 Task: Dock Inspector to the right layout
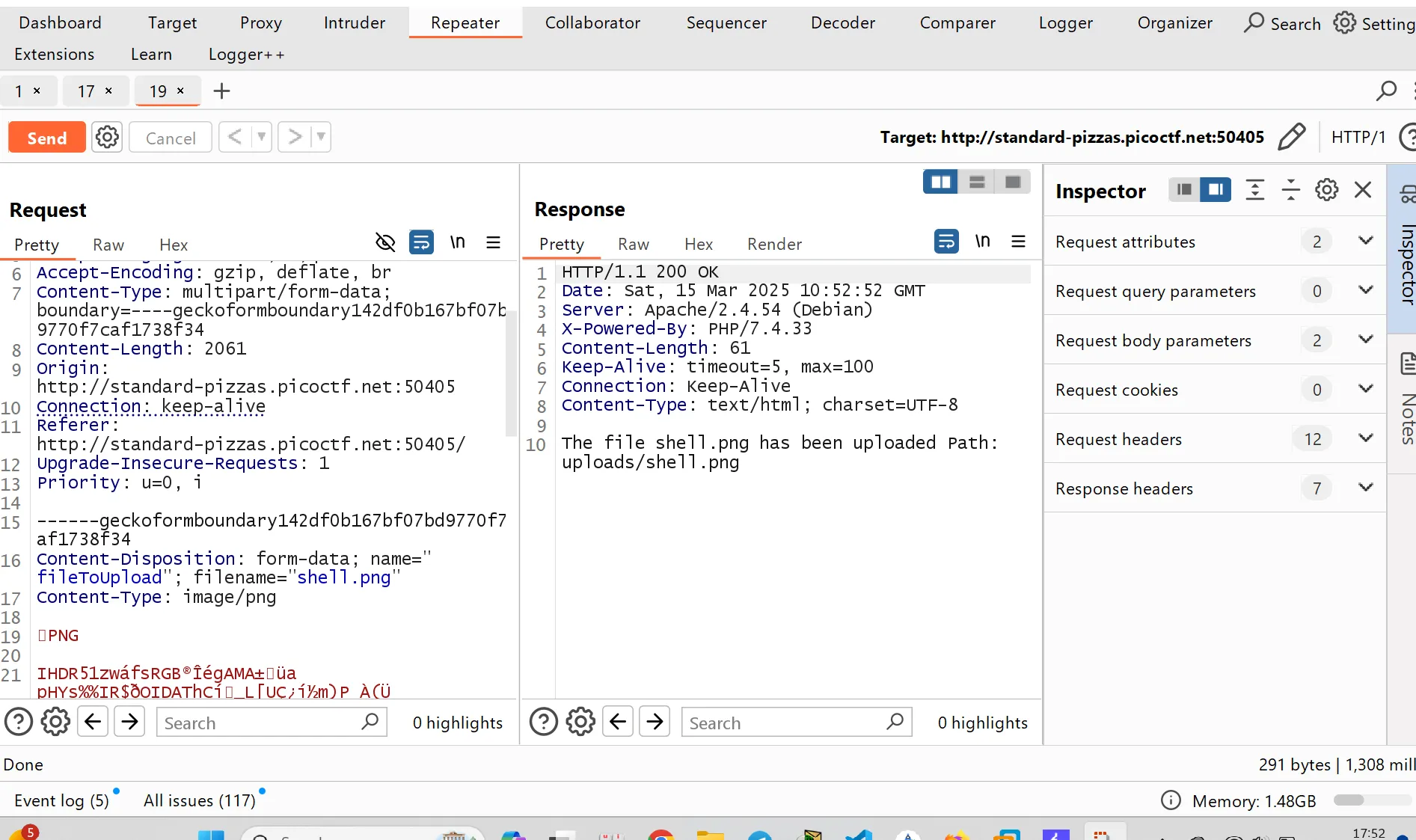pyautogui.click(x=1216, y=190)
